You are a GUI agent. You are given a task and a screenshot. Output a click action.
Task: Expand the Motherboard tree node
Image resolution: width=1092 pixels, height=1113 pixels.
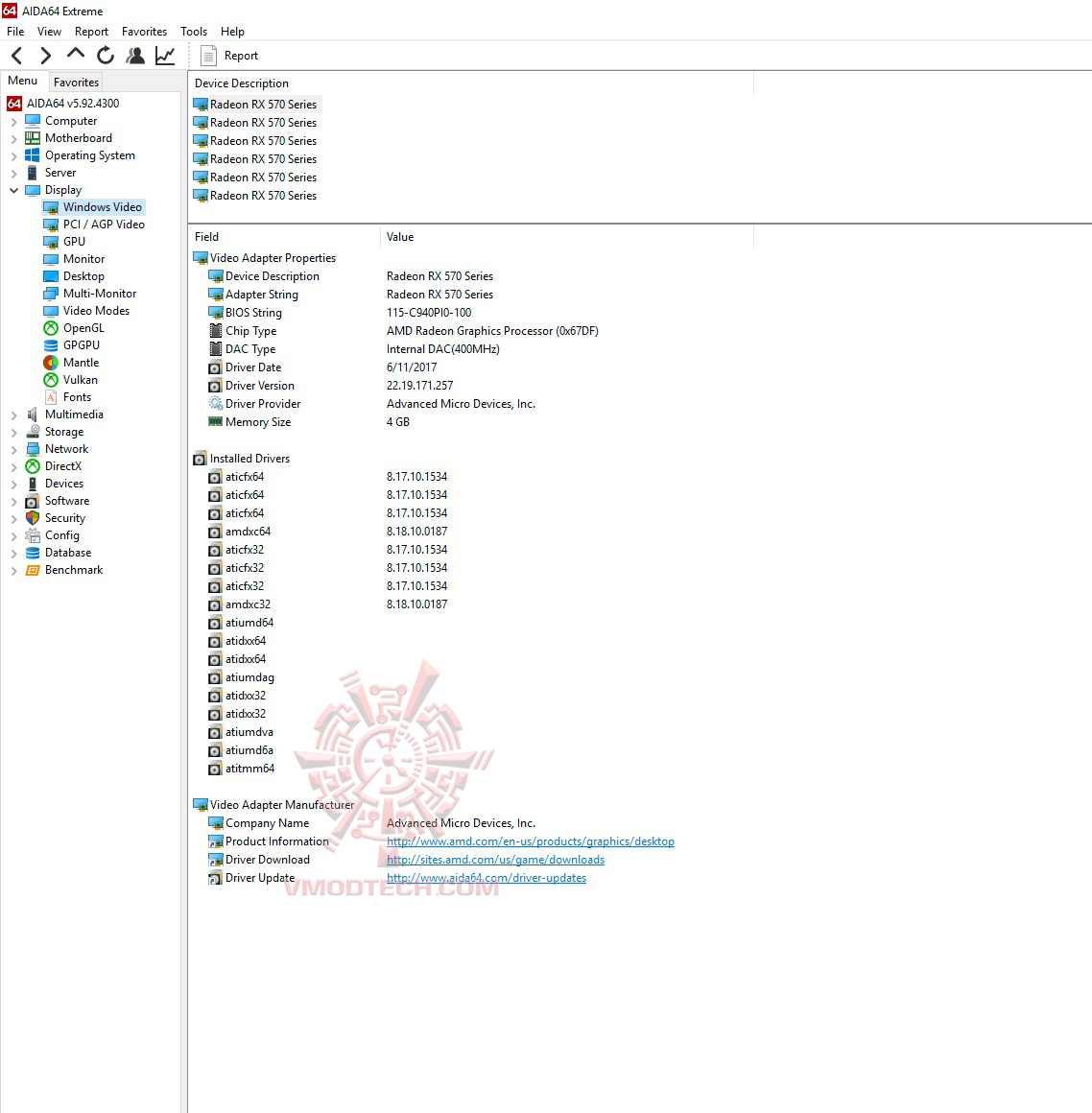click(13, 138)
